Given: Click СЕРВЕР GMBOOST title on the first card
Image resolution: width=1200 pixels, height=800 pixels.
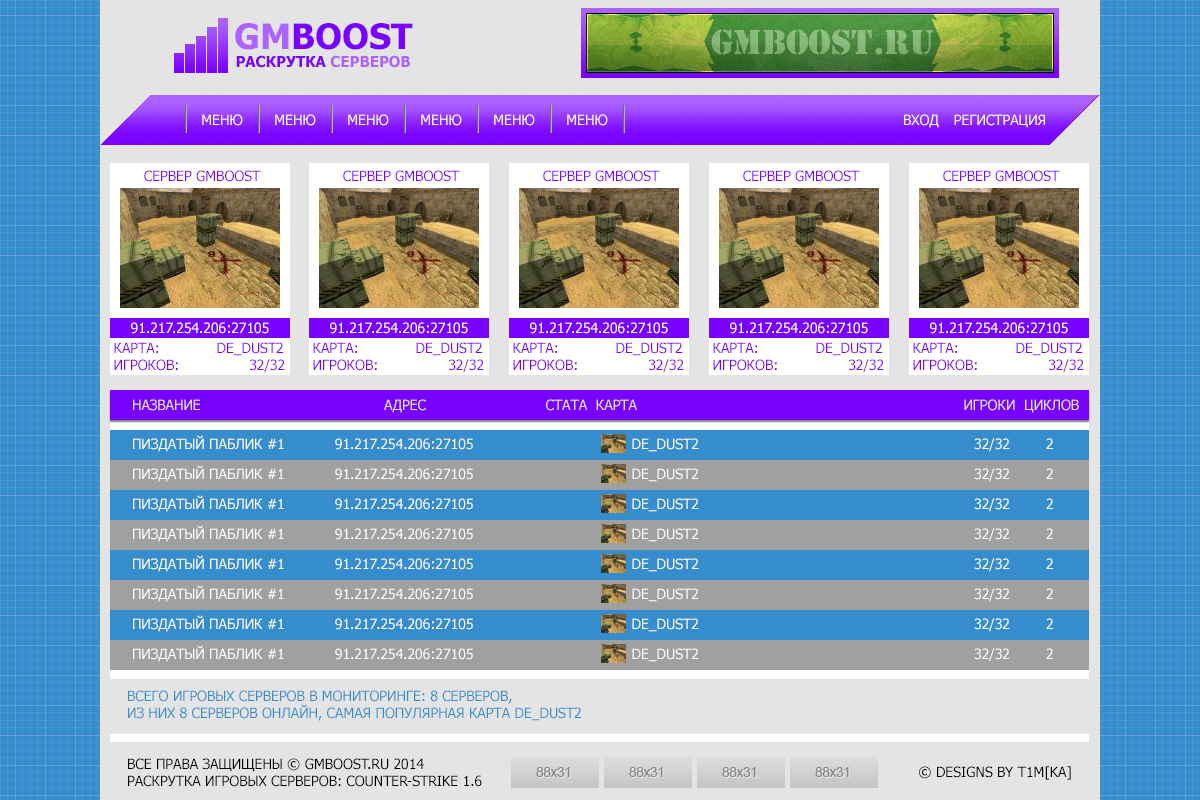Looking at the screenshot, I should coord(202,176).
